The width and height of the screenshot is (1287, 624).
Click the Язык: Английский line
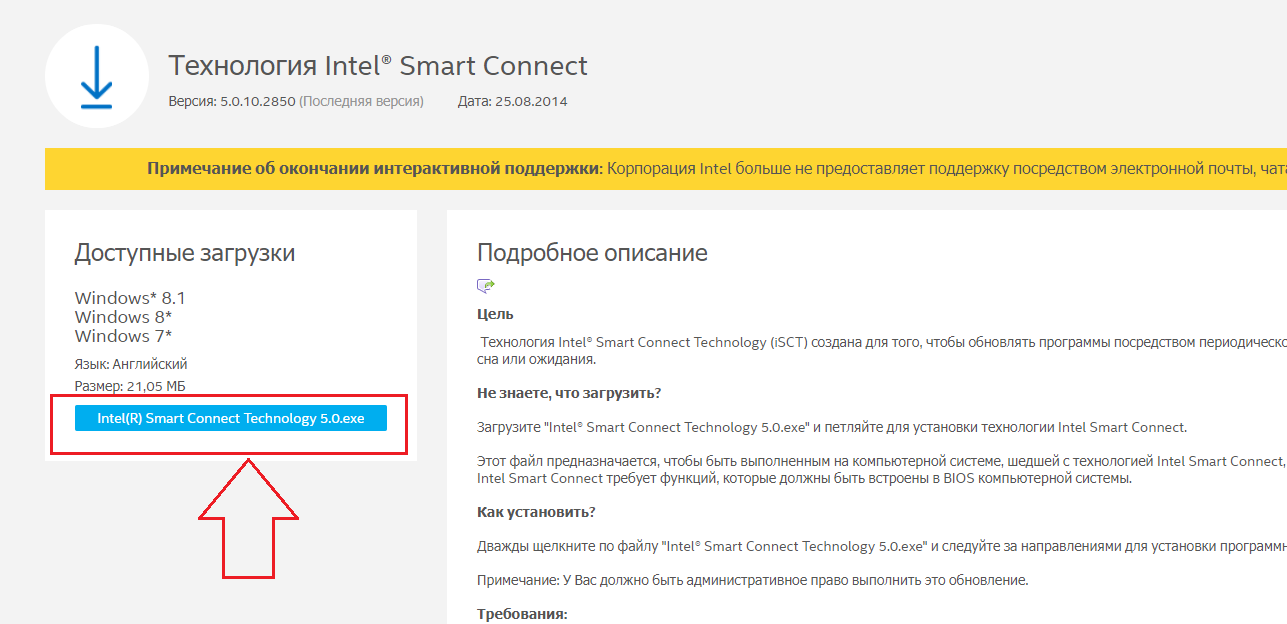click(x=131, y=364)
